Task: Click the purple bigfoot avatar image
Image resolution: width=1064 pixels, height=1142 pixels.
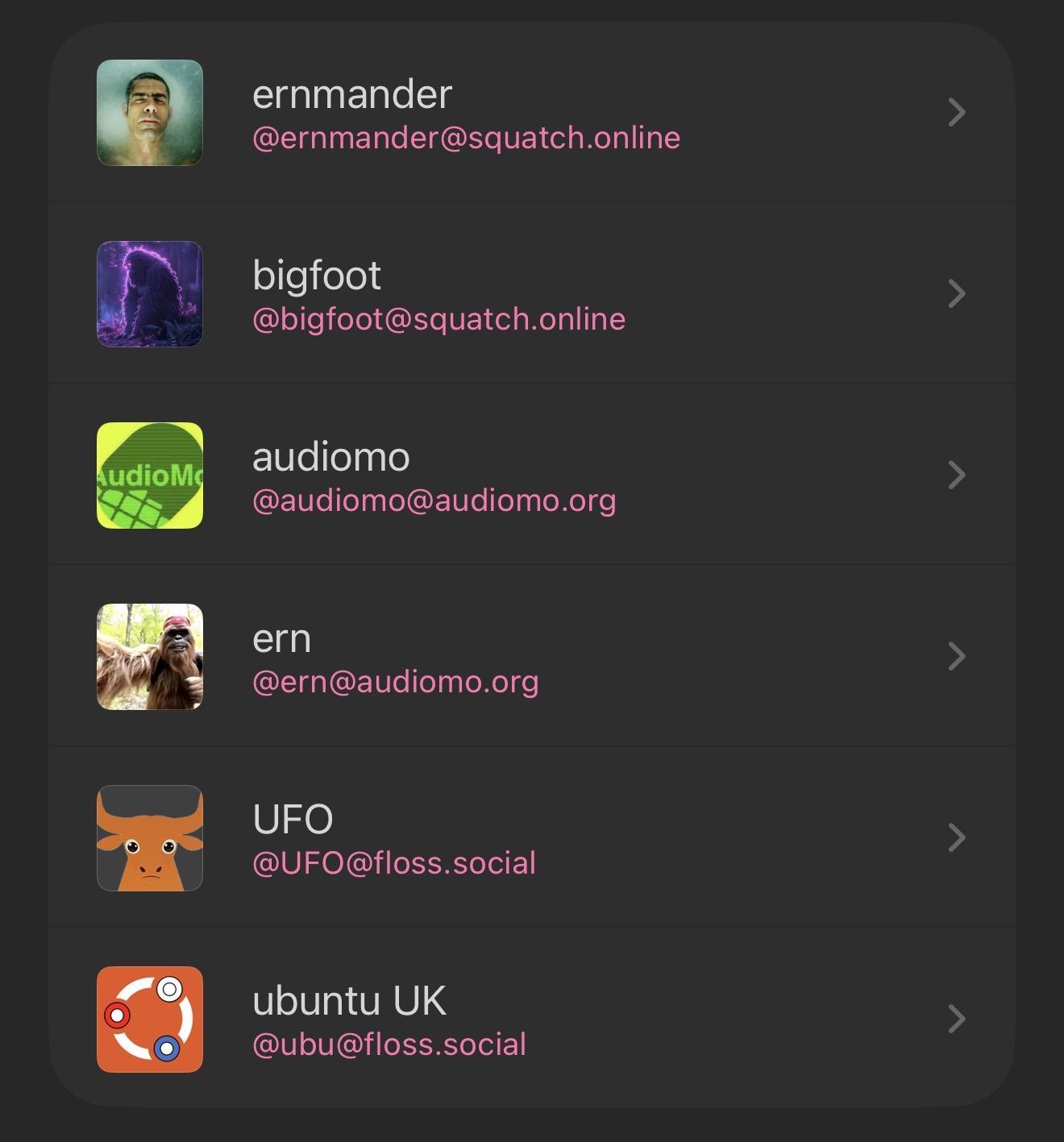Action: click(x=150, y=294)
